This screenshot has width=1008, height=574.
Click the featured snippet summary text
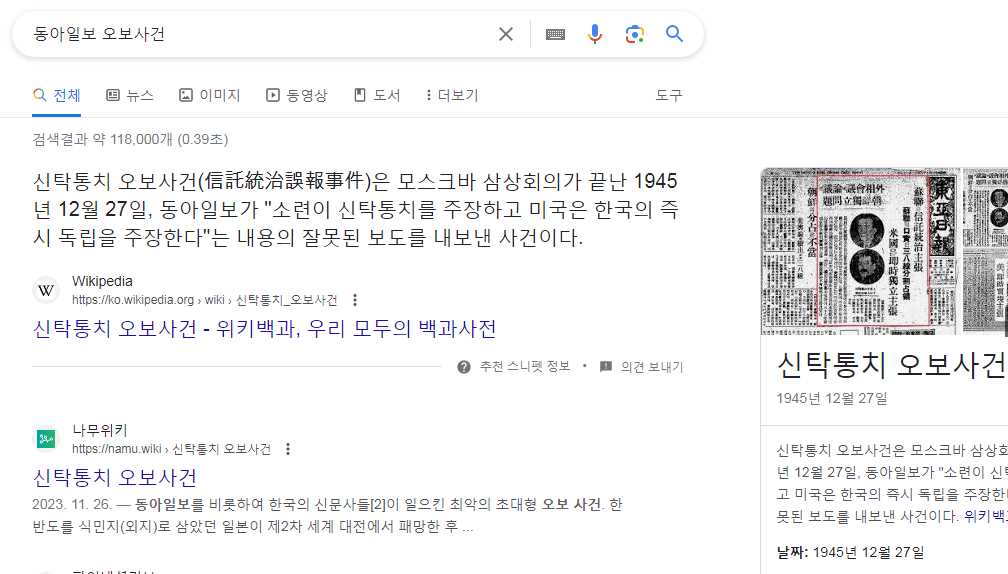(x=355, y=210)
